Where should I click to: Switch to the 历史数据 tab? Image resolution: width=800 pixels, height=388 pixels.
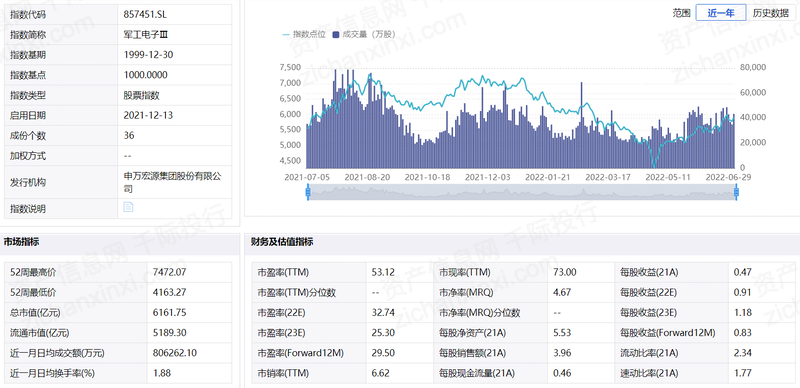770,13
